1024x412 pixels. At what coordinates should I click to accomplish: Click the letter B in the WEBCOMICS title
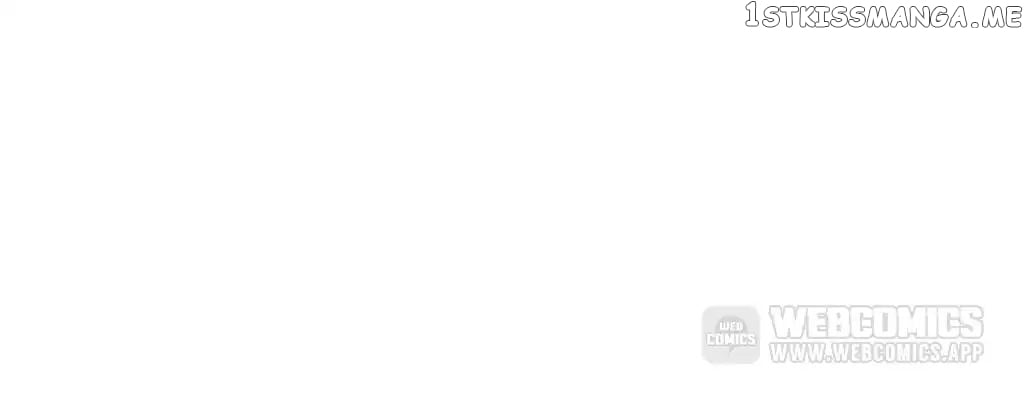point(839,323)
